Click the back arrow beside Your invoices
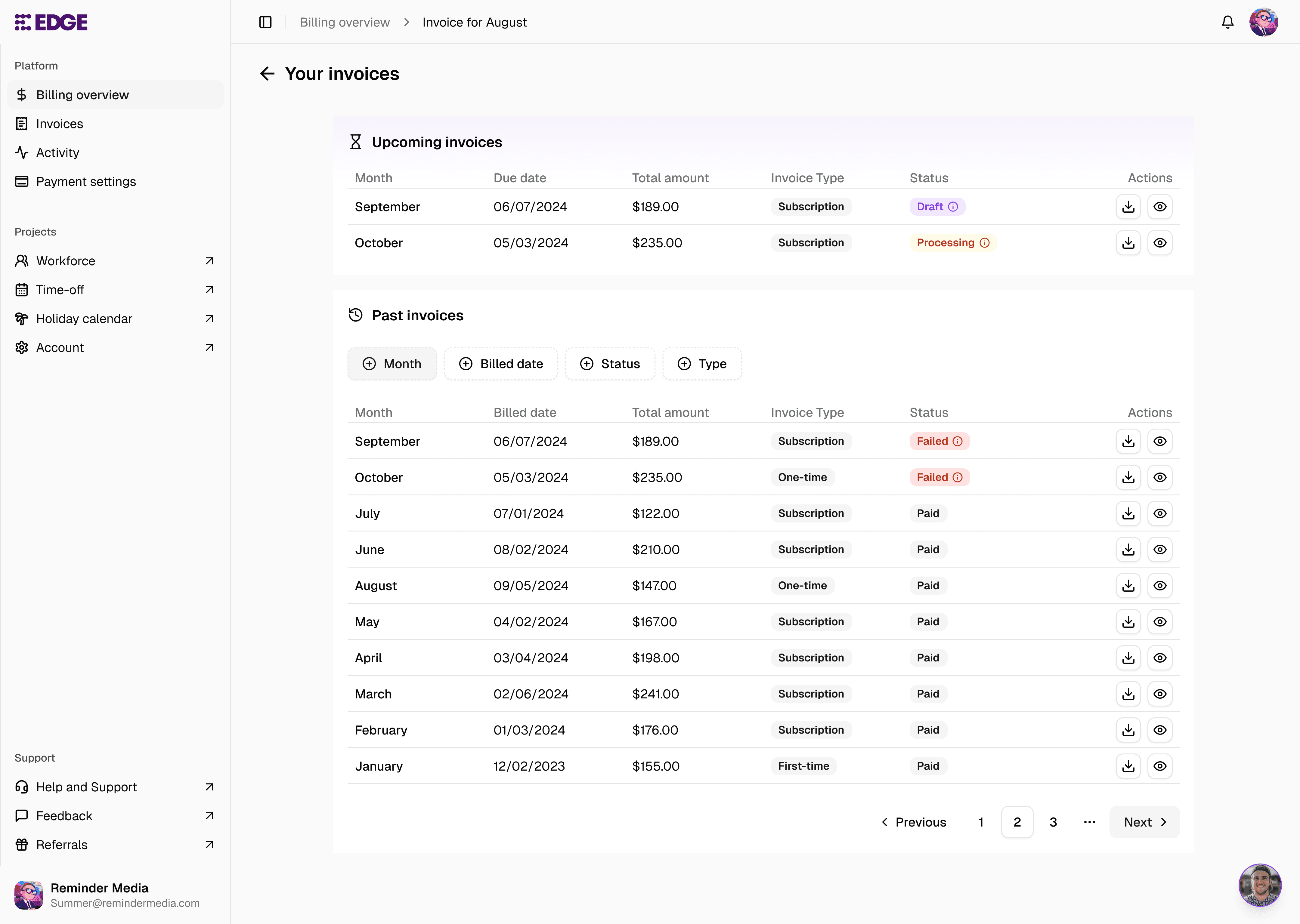Image resolution: width=1300 pixels, height=924 pixels. pyautogui.click(x=267, y=73)
